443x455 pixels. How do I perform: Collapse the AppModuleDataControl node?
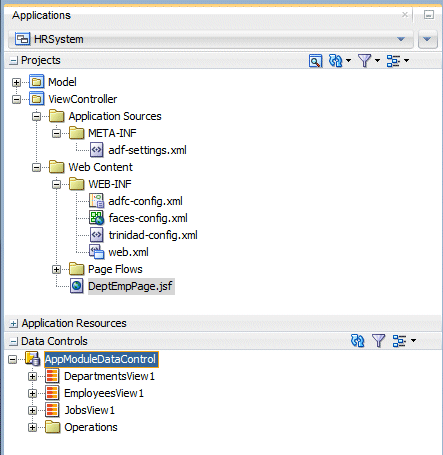(12, 360)
